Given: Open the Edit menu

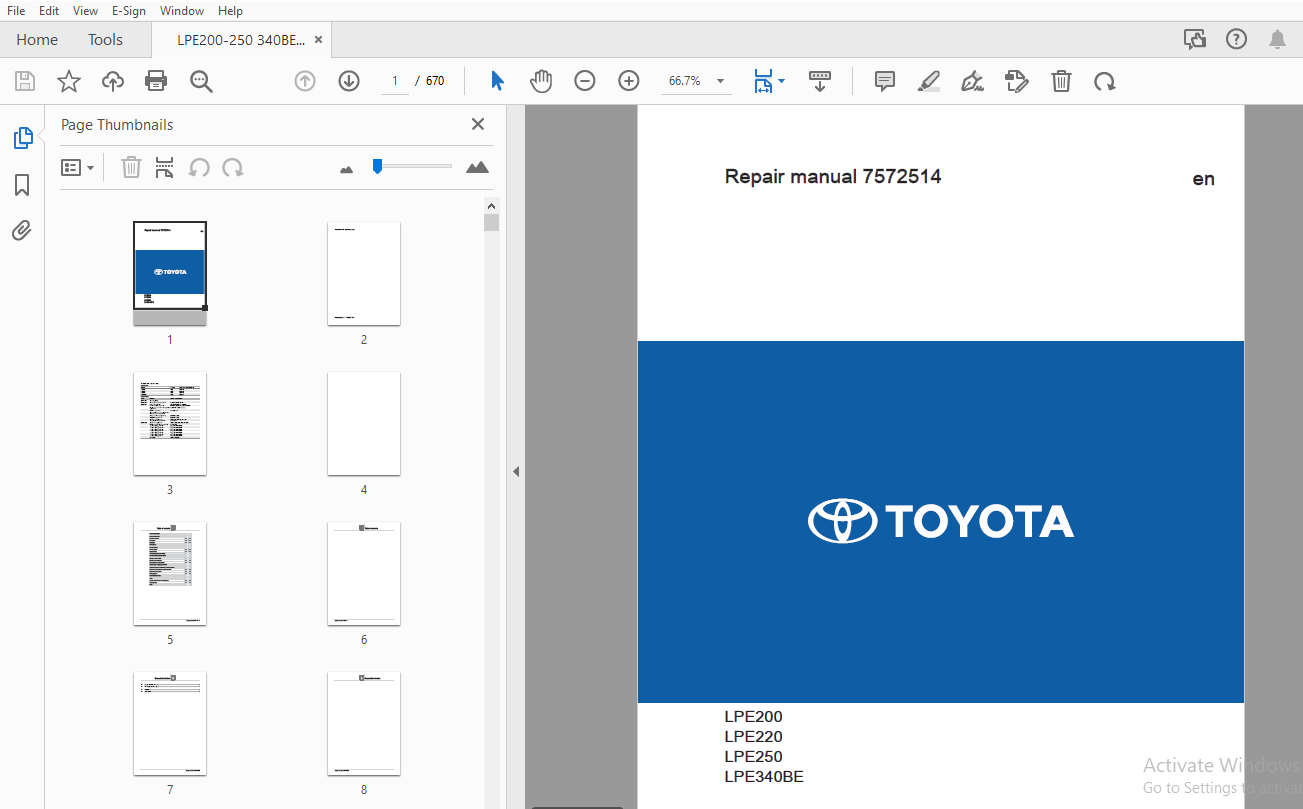Looking at the screenshot, I should 49,10.
